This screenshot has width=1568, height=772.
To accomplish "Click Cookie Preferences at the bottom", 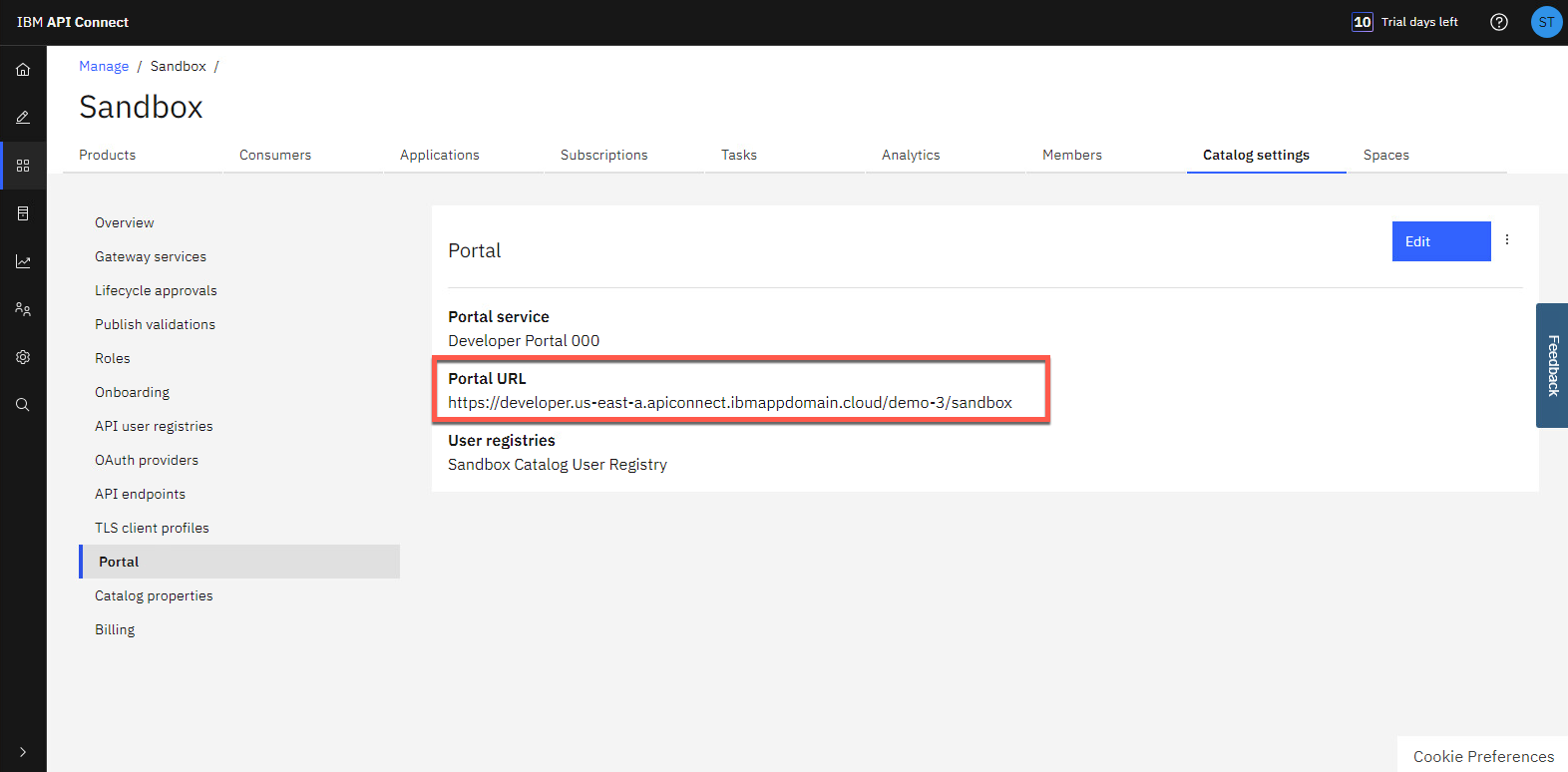I will (1483, 756).
